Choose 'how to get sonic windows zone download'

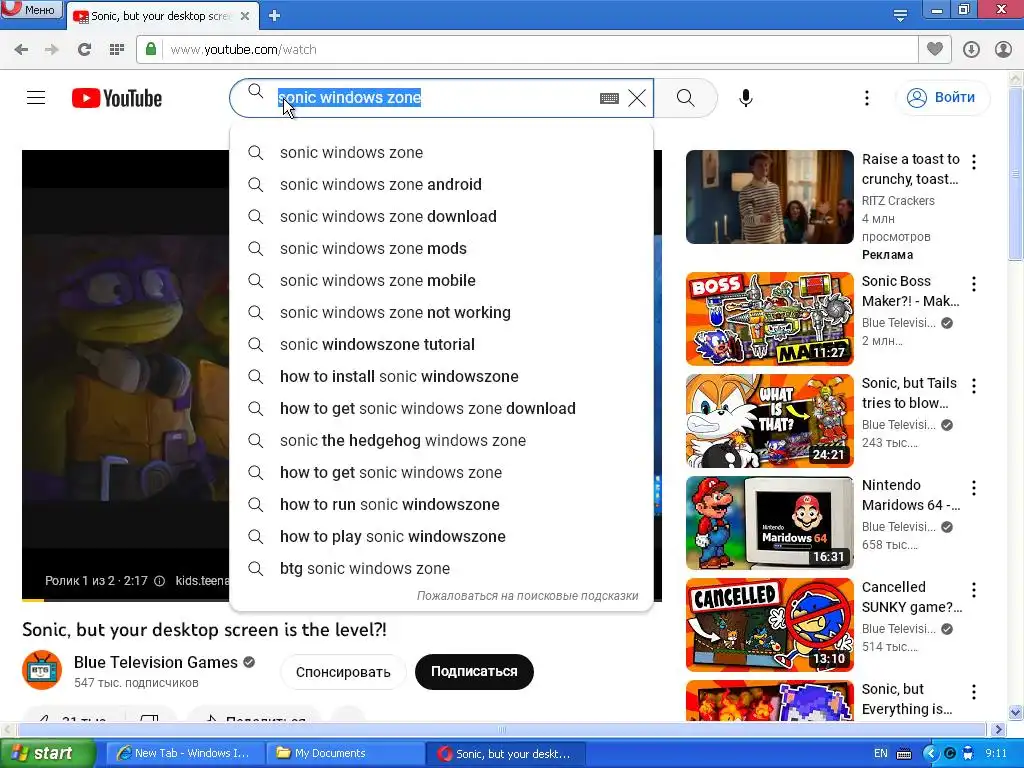[441, 408]
